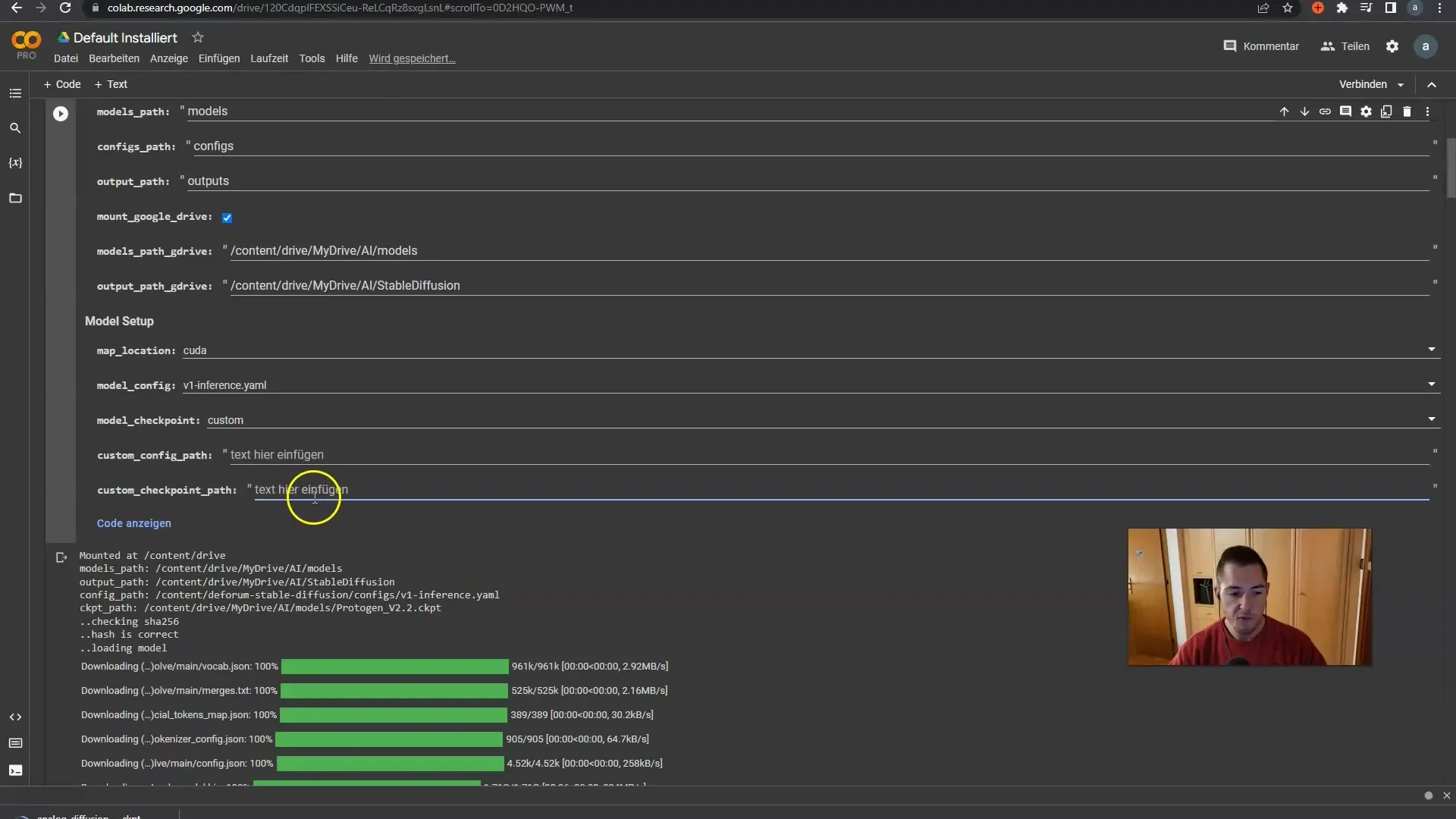Open the variables {x} panel icon
Image resolution: width=1456 pixels, height=819 pixels.
pyautogui.click(x=15, y=163)
